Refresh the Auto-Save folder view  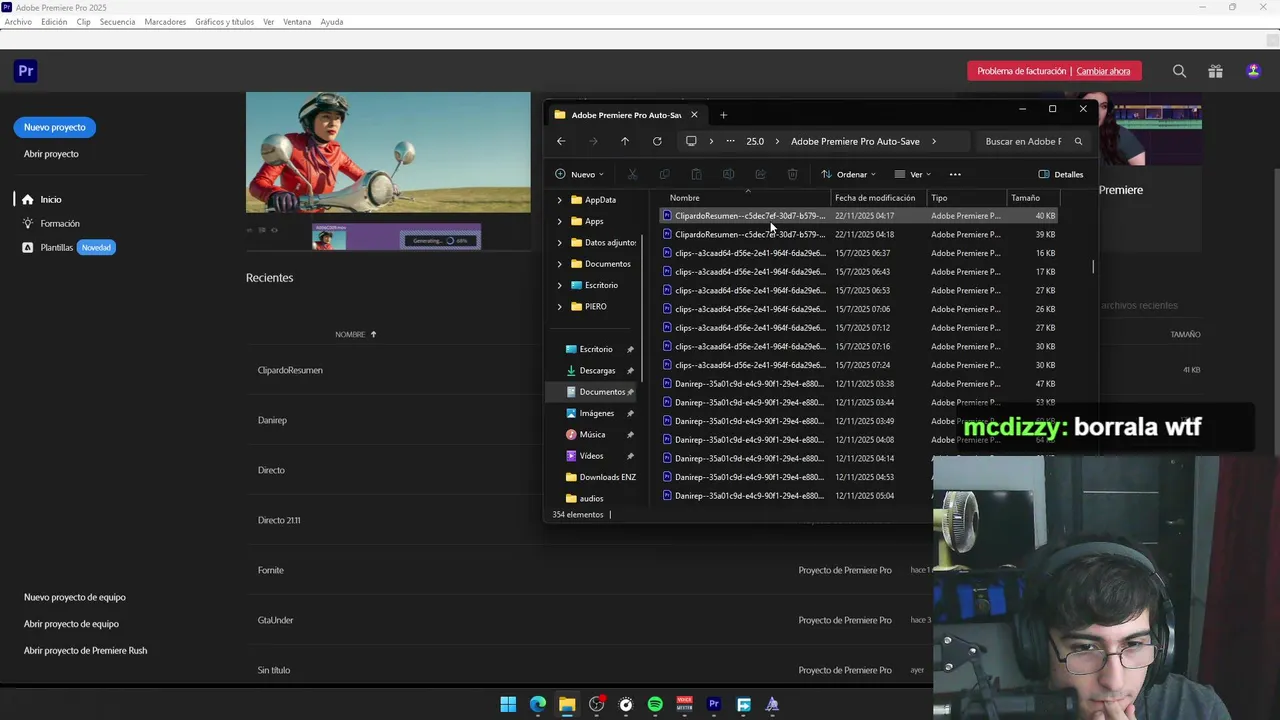point(657,141)
